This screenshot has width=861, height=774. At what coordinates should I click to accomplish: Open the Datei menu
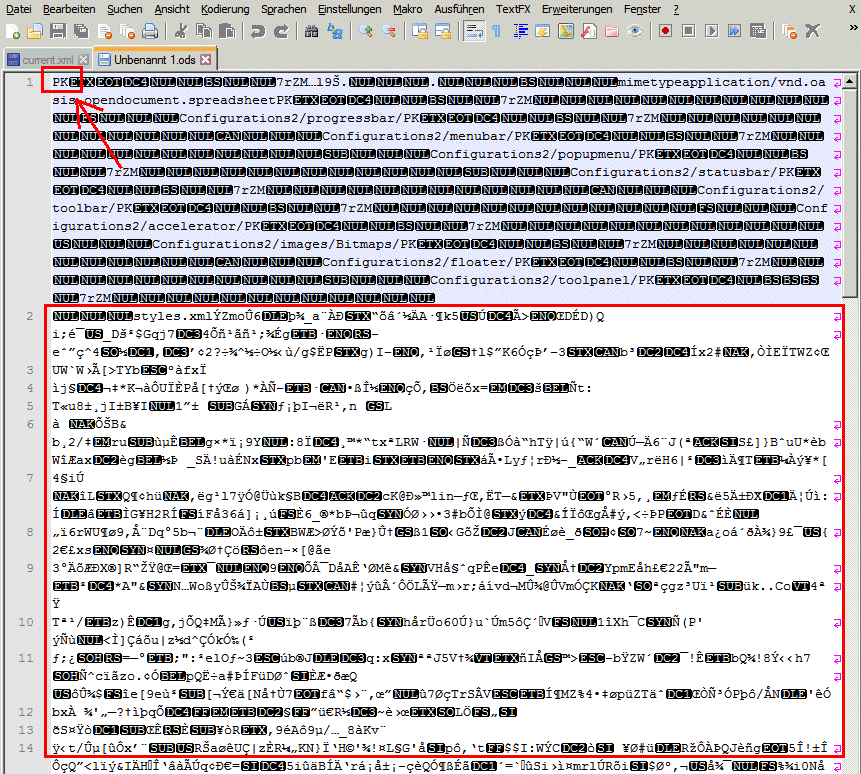point(18,9)
